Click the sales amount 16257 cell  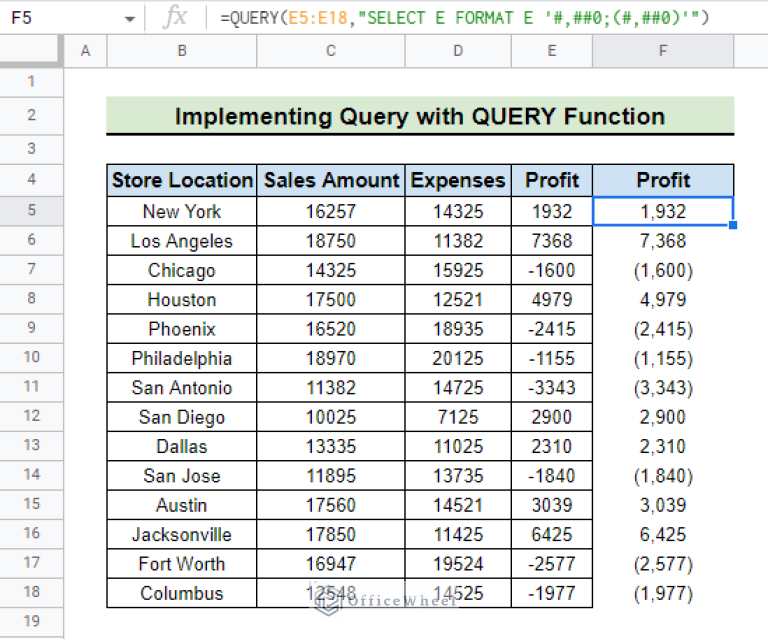point(331,212)
